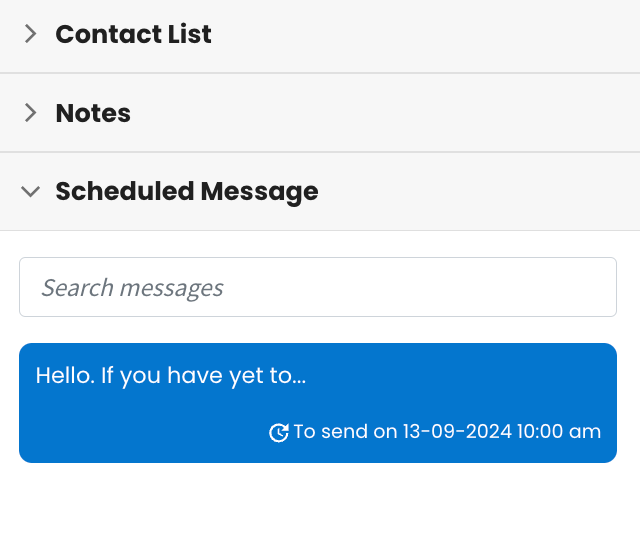
Task: Open the Contact List heading label
Action: pyautogui.click(x=133, y=34)
